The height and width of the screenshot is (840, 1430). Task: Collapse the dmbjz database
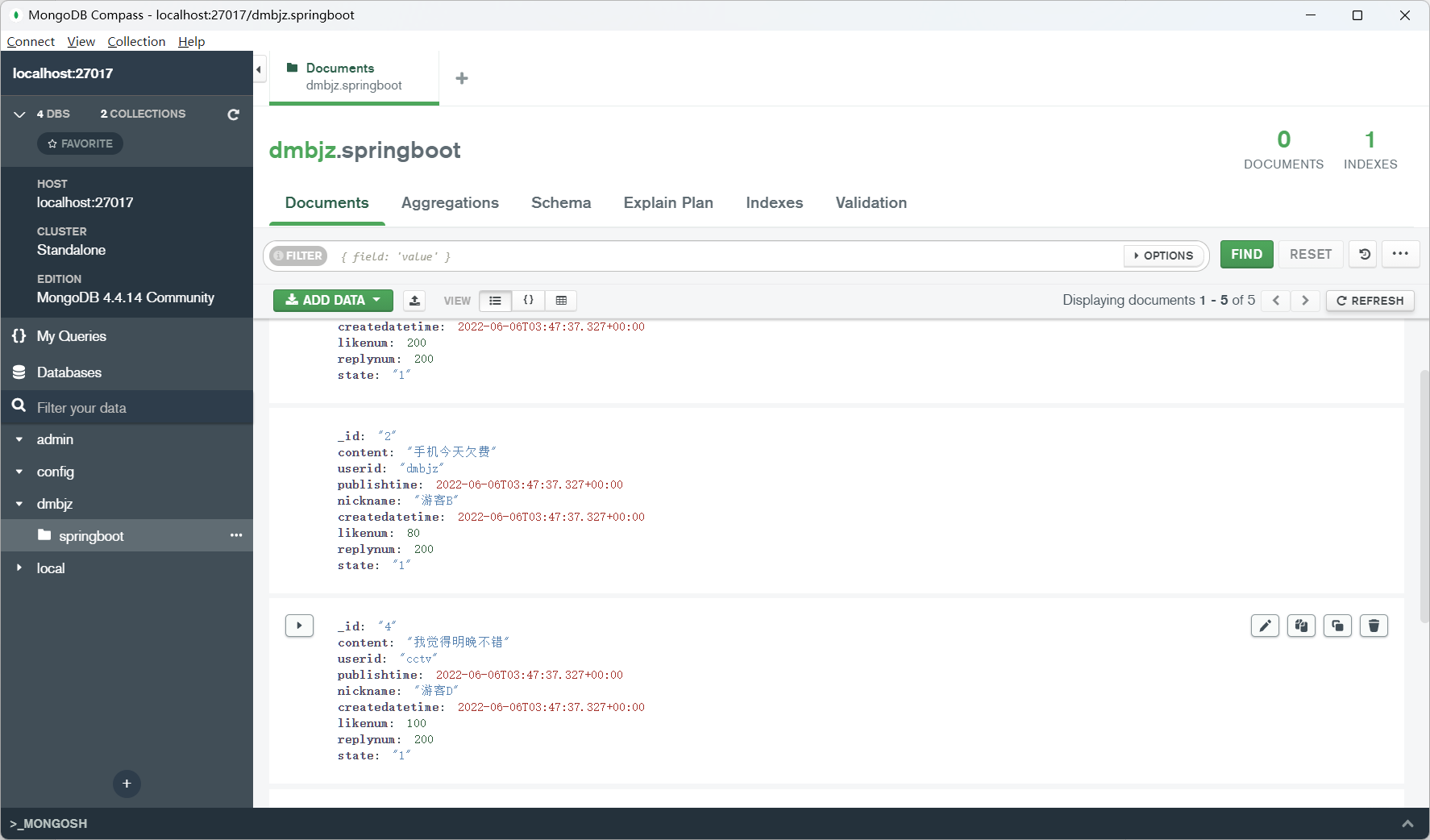19,504
